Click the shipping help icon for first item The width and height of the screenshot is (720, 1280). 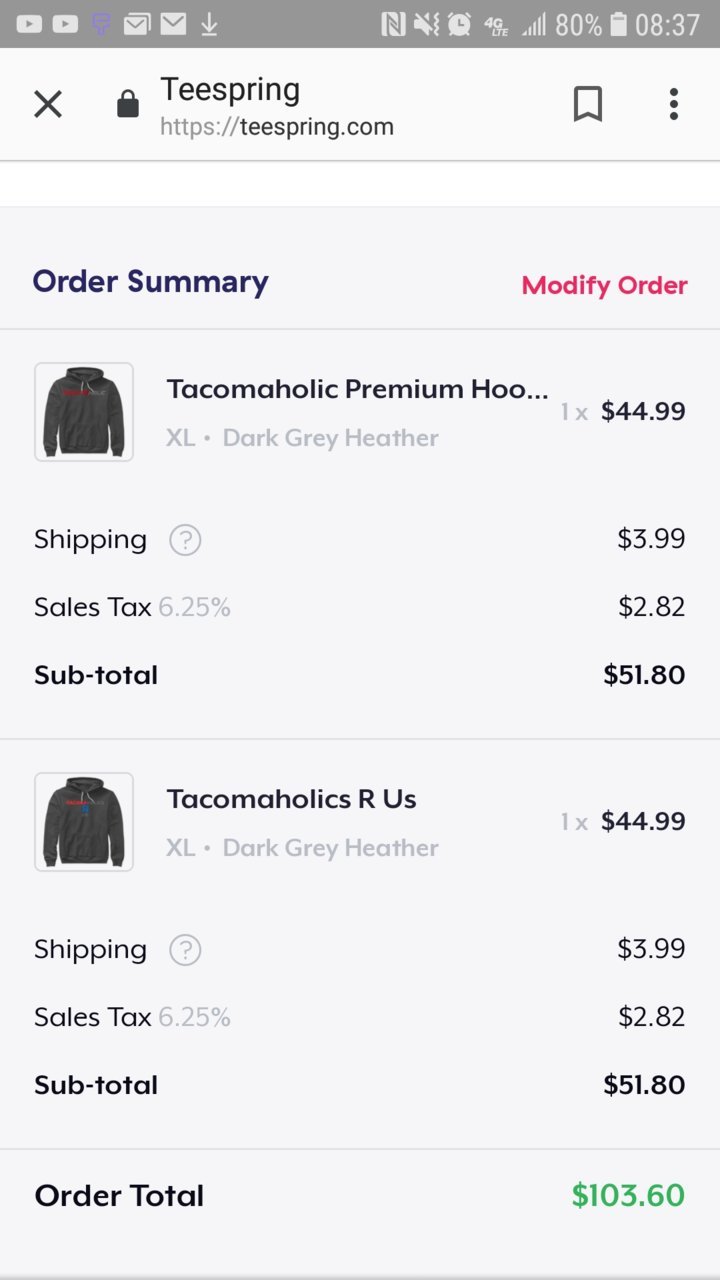pyautogui.click(x=185, y=540)
